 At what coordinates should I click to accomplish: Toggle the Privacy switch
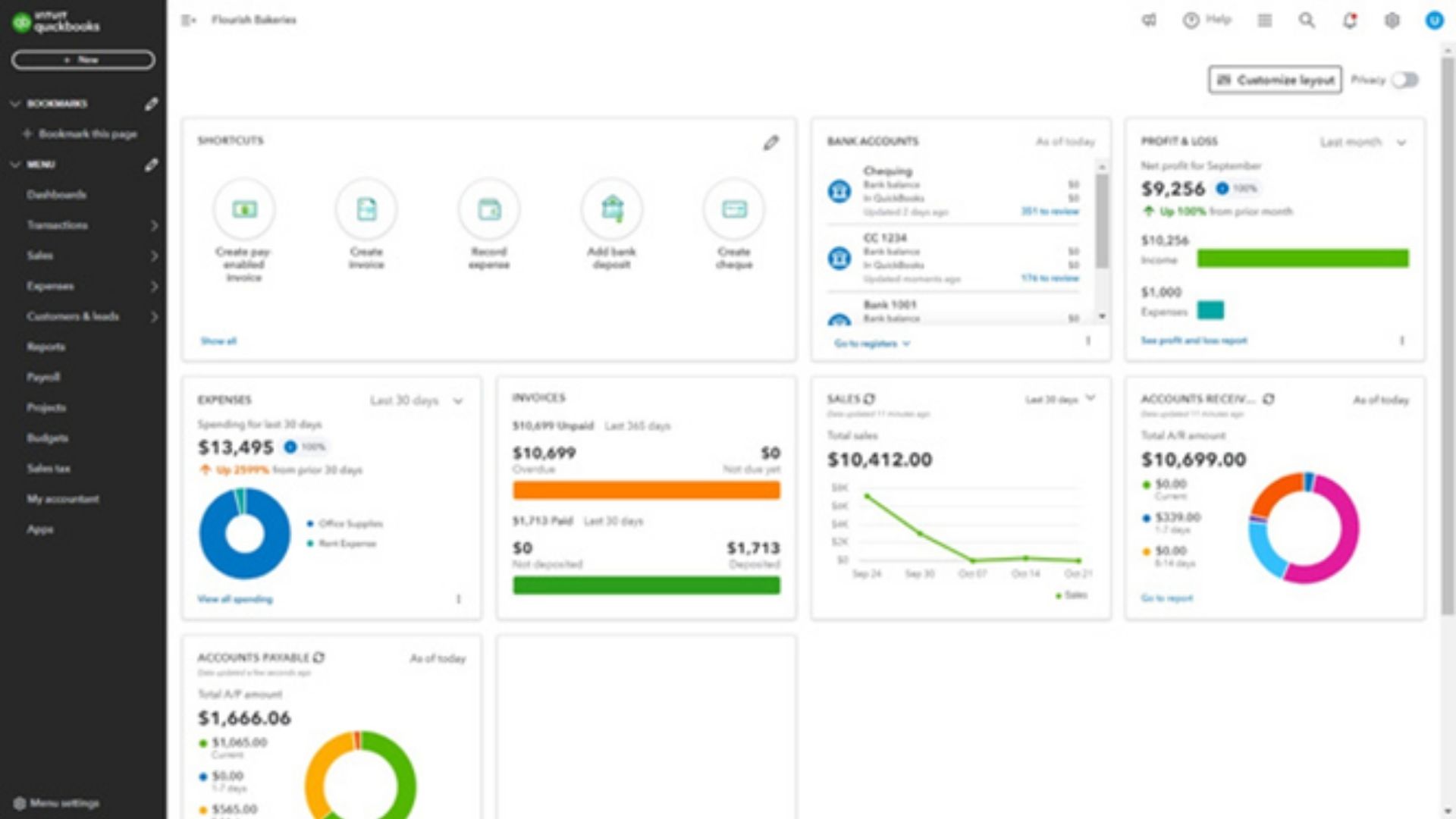click(1405, 80)
